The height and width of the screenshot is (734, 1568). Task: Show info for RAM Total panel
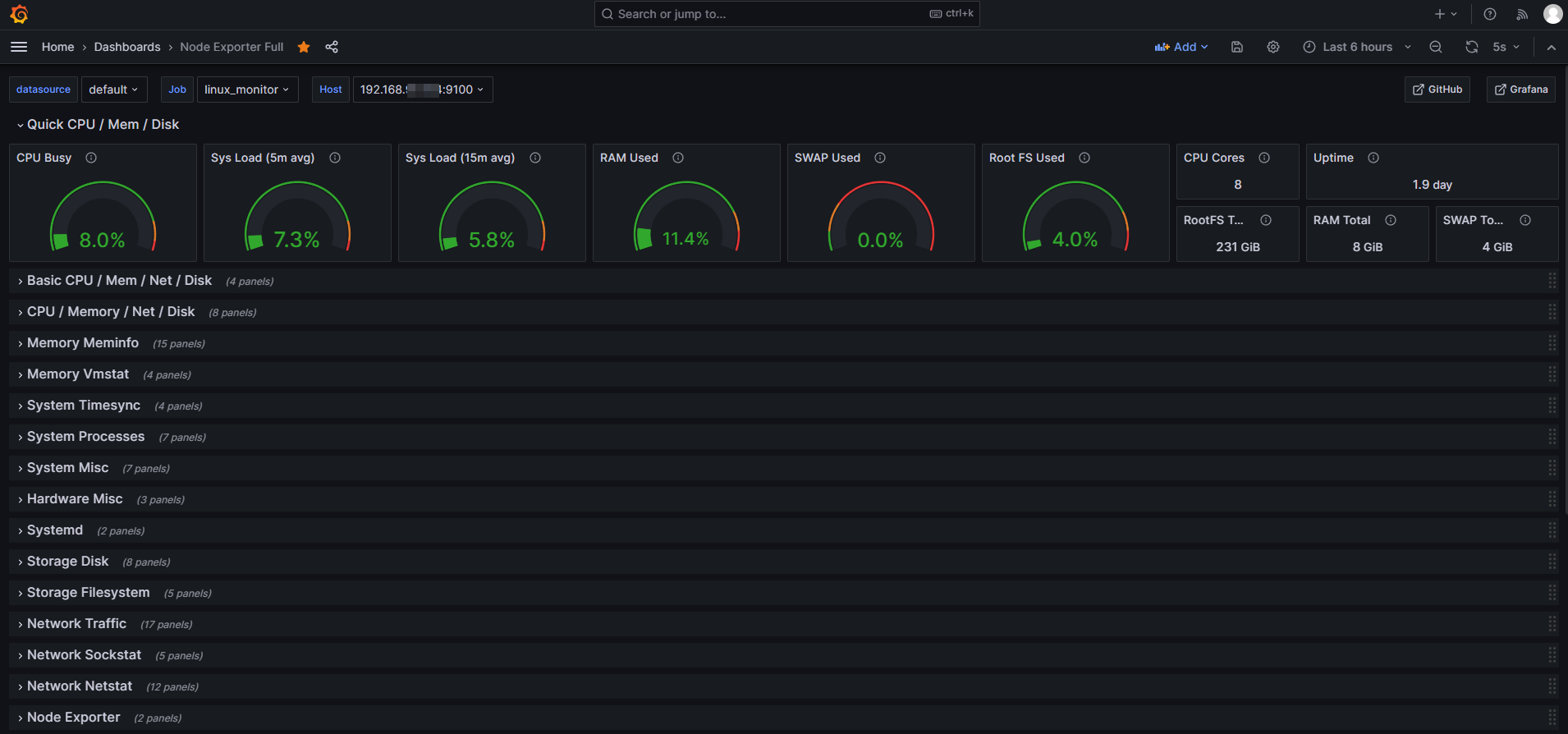point(1391,220)
